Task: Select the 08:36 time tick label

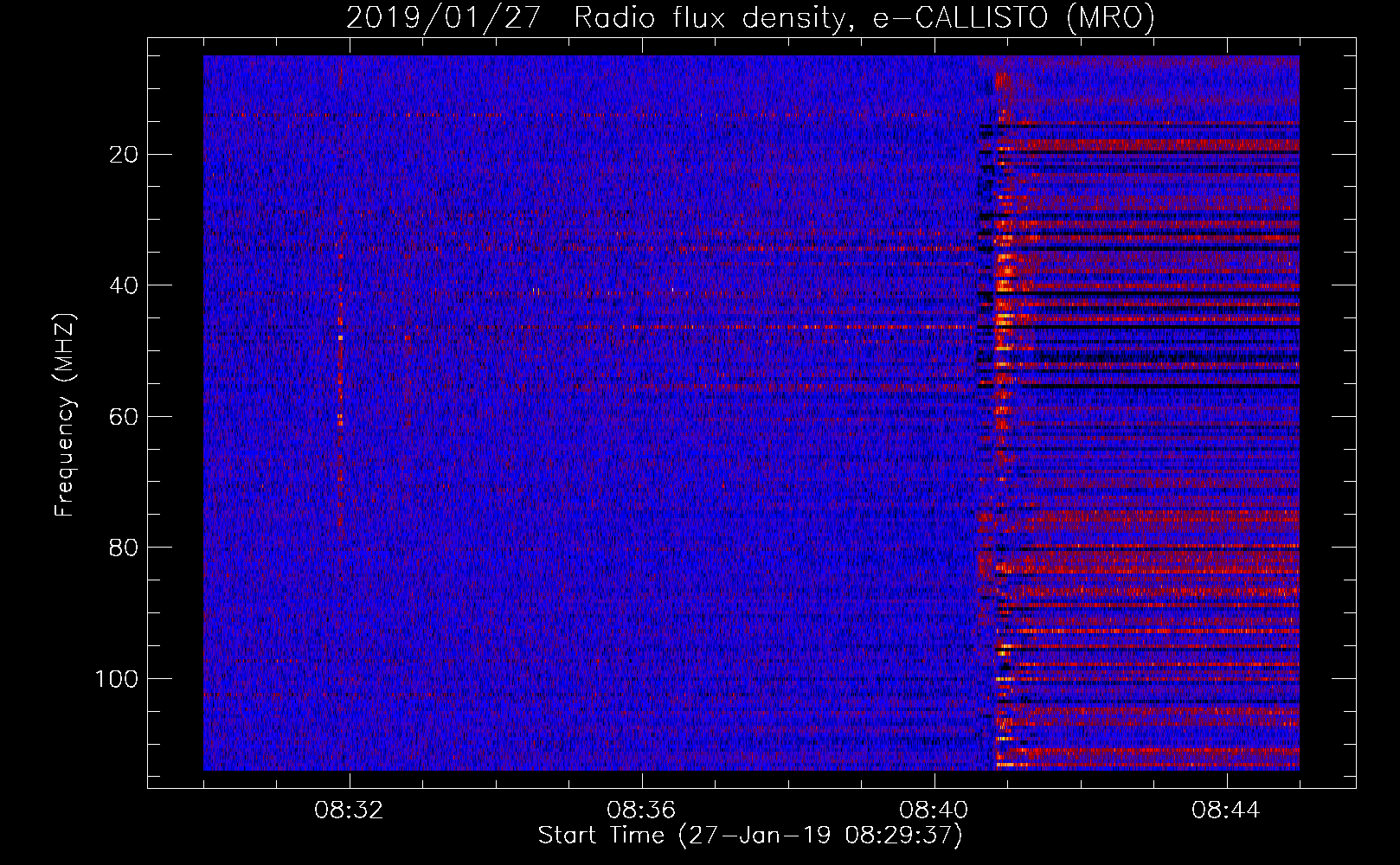Action: pyautogui.click(x=642, y=811)
